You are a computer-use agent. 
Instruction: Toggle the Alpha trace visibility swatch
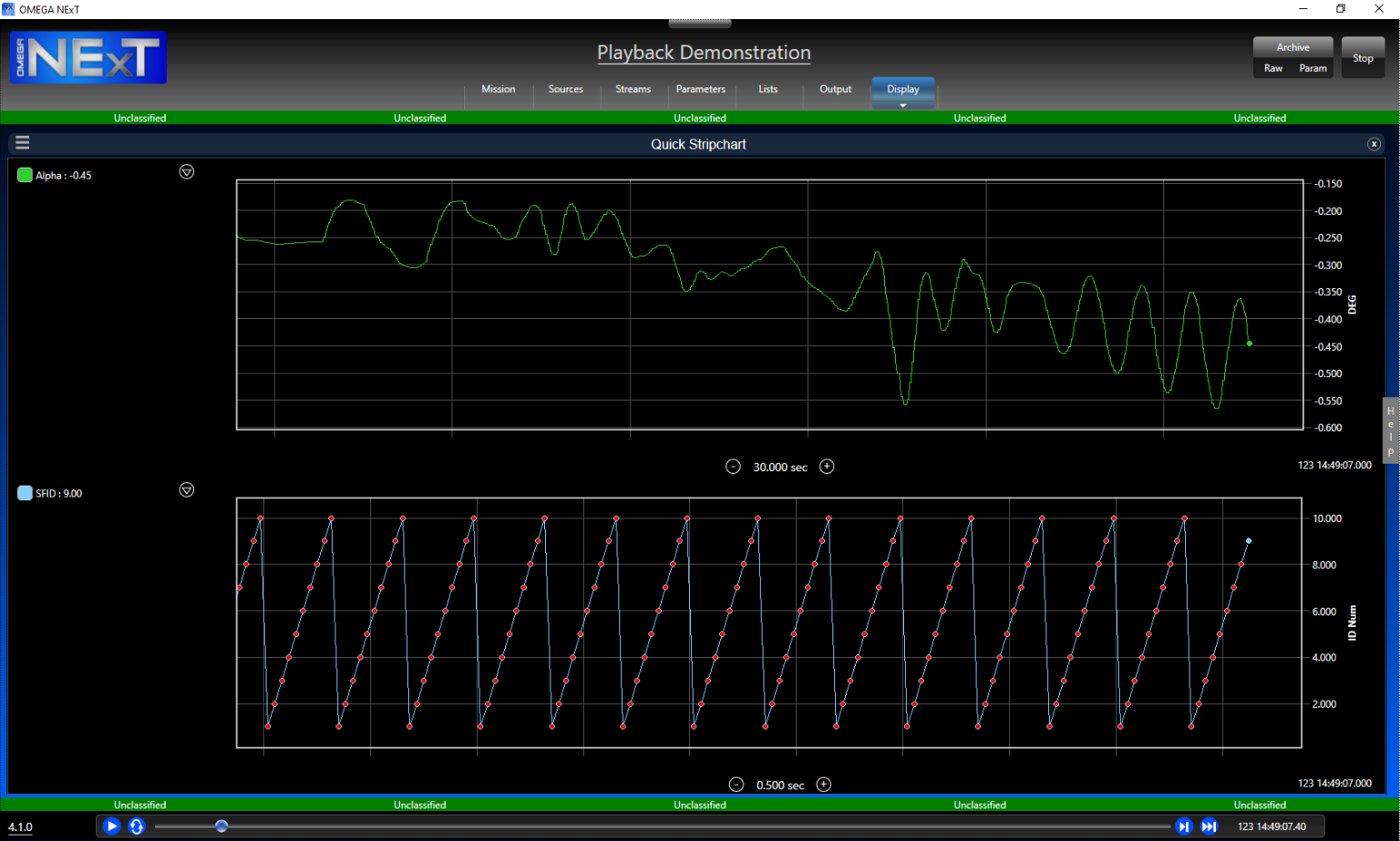click(25, 175)
